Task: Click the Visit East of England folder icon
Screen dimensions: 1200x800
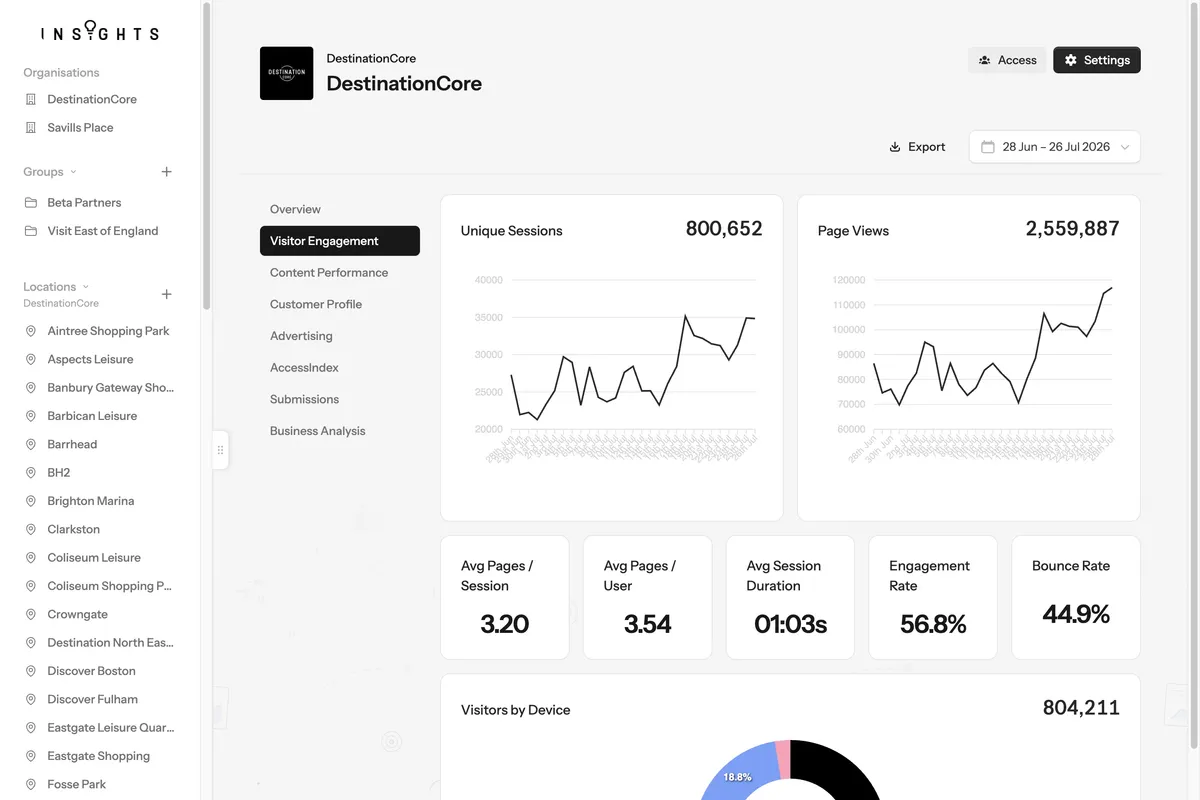Action: [x=31, y=231]
